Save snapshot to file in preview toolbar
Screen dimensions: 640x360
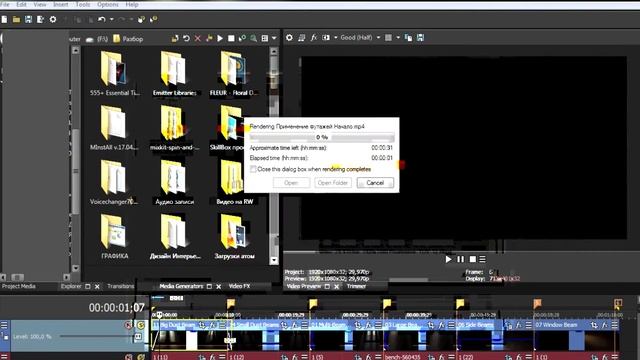420,38
